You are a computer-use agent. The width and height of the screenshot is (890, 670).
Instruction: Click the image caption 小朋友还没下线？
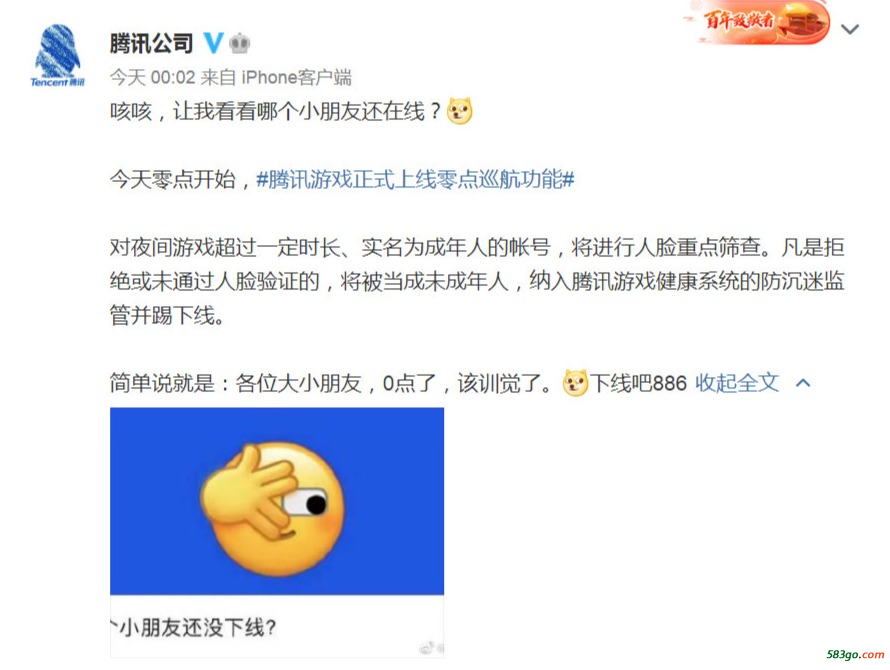click(193, 627)
